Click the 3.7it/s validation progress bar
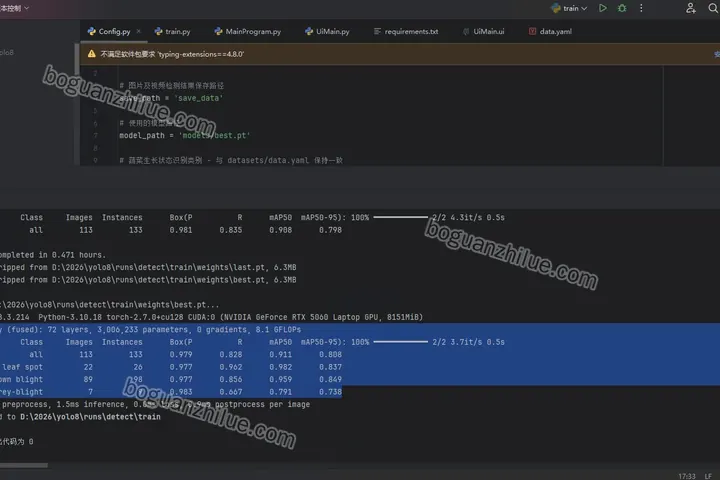The height and width of the screenshot is (480, 720). [x=400, y=342]
